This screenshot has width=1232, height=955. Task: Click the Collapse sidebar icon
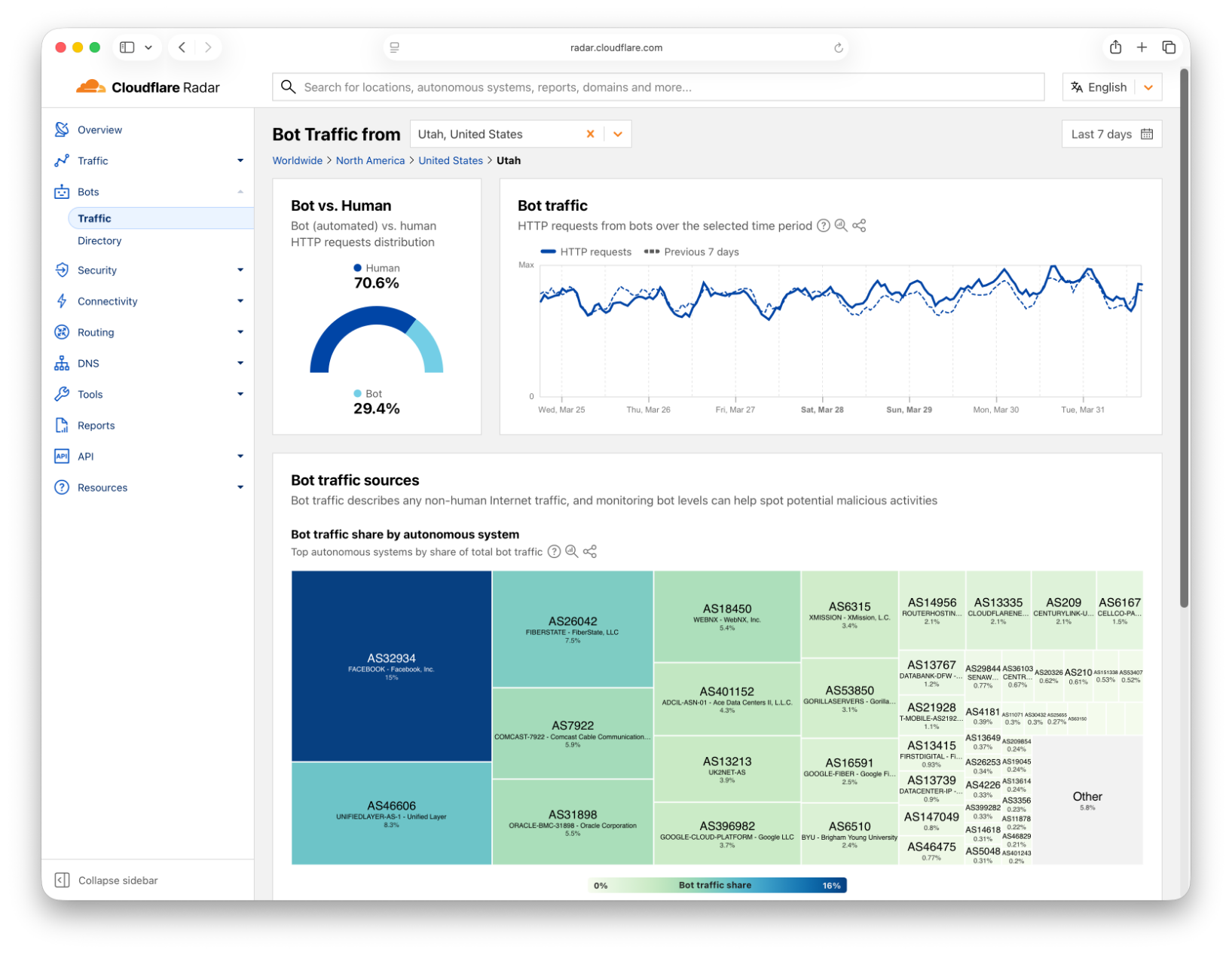click(x=63, y=880)
